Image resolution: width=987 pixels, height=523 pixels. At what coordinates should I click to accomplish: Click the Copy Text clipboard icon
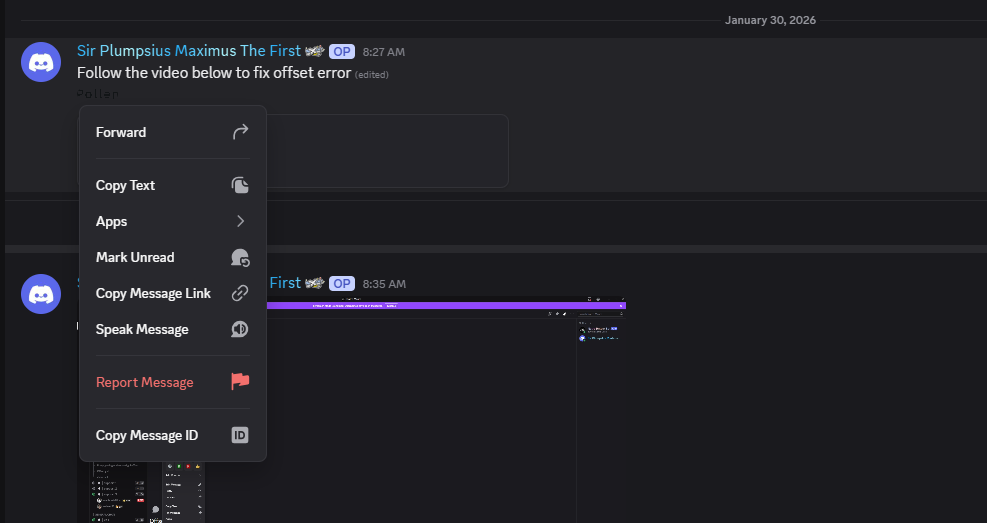pos(240,185)
